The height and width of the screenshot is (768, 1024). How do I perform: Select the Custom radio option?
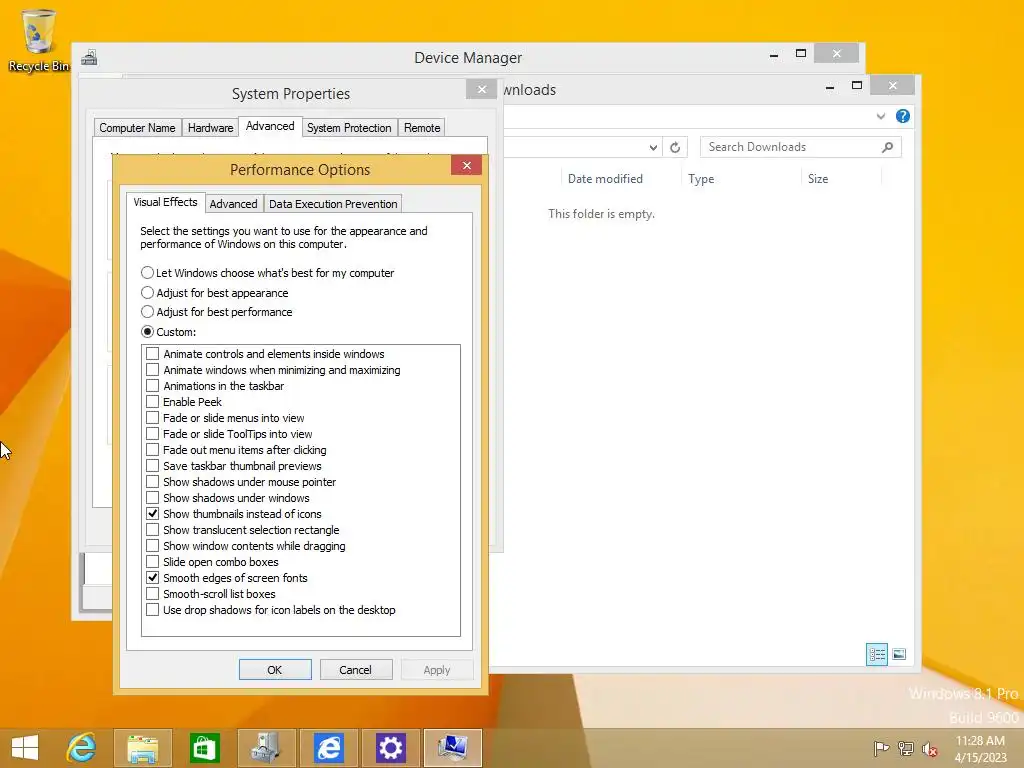pyautogui.click(x=168, y=332)
